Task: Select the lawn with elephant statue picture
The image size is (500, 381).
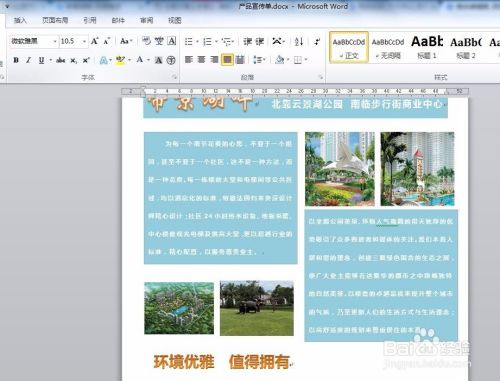Action: coord(257,308)
